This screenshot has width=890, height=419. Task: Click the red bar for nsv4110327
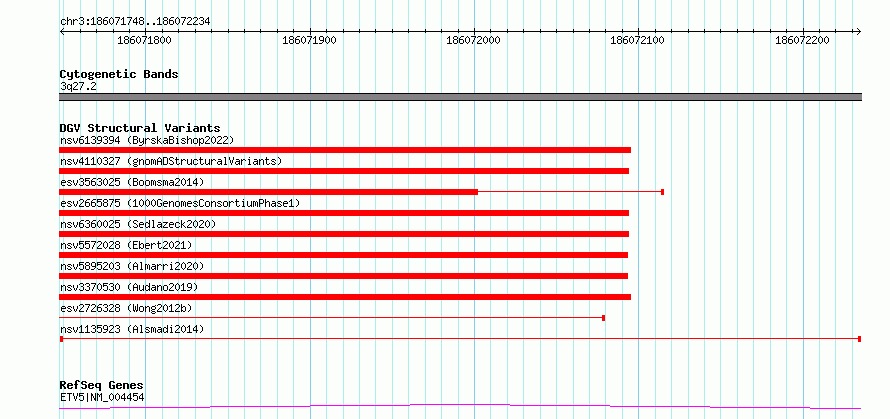(x=344, y=171)
